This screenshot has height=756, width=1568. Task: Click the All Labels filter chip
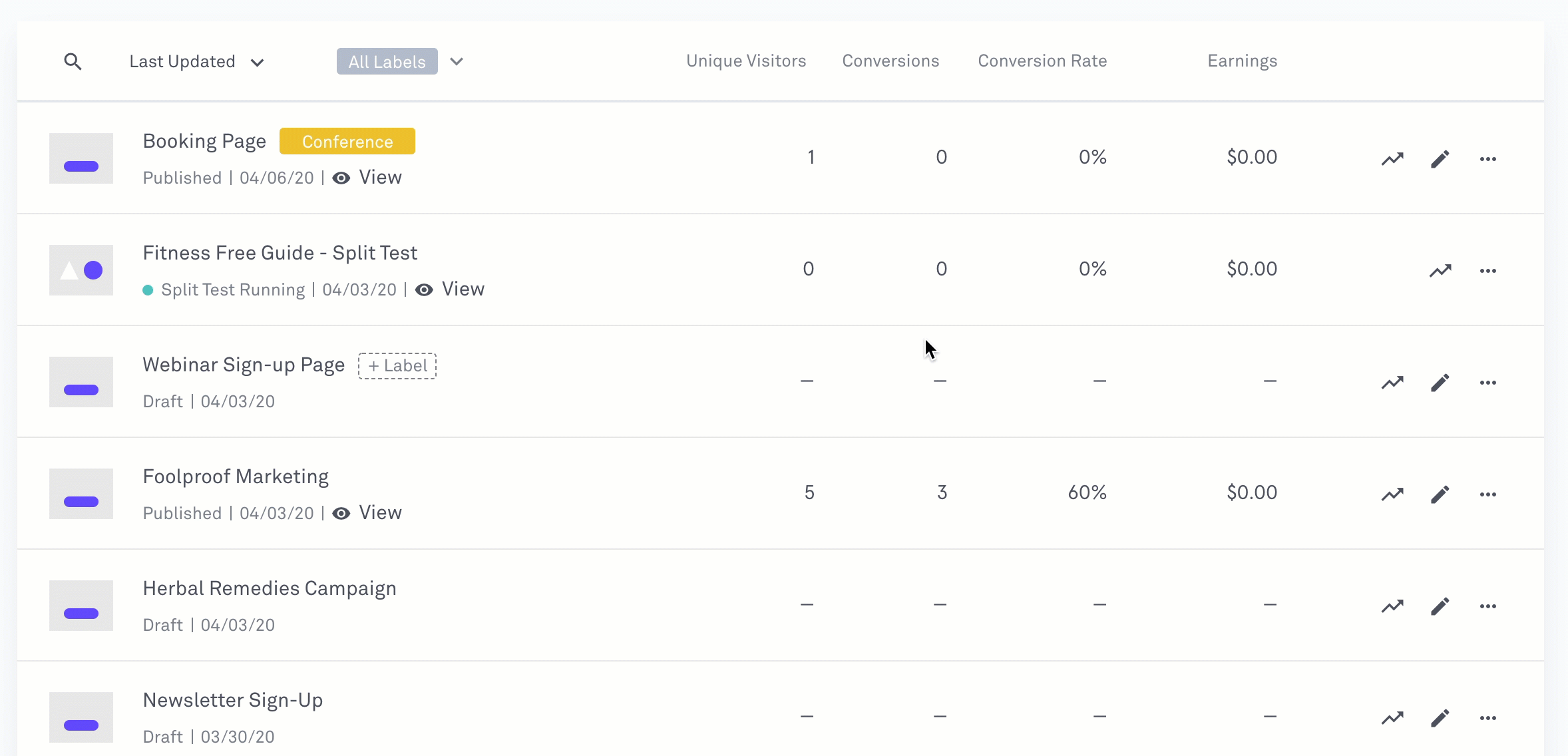[387, 62]
